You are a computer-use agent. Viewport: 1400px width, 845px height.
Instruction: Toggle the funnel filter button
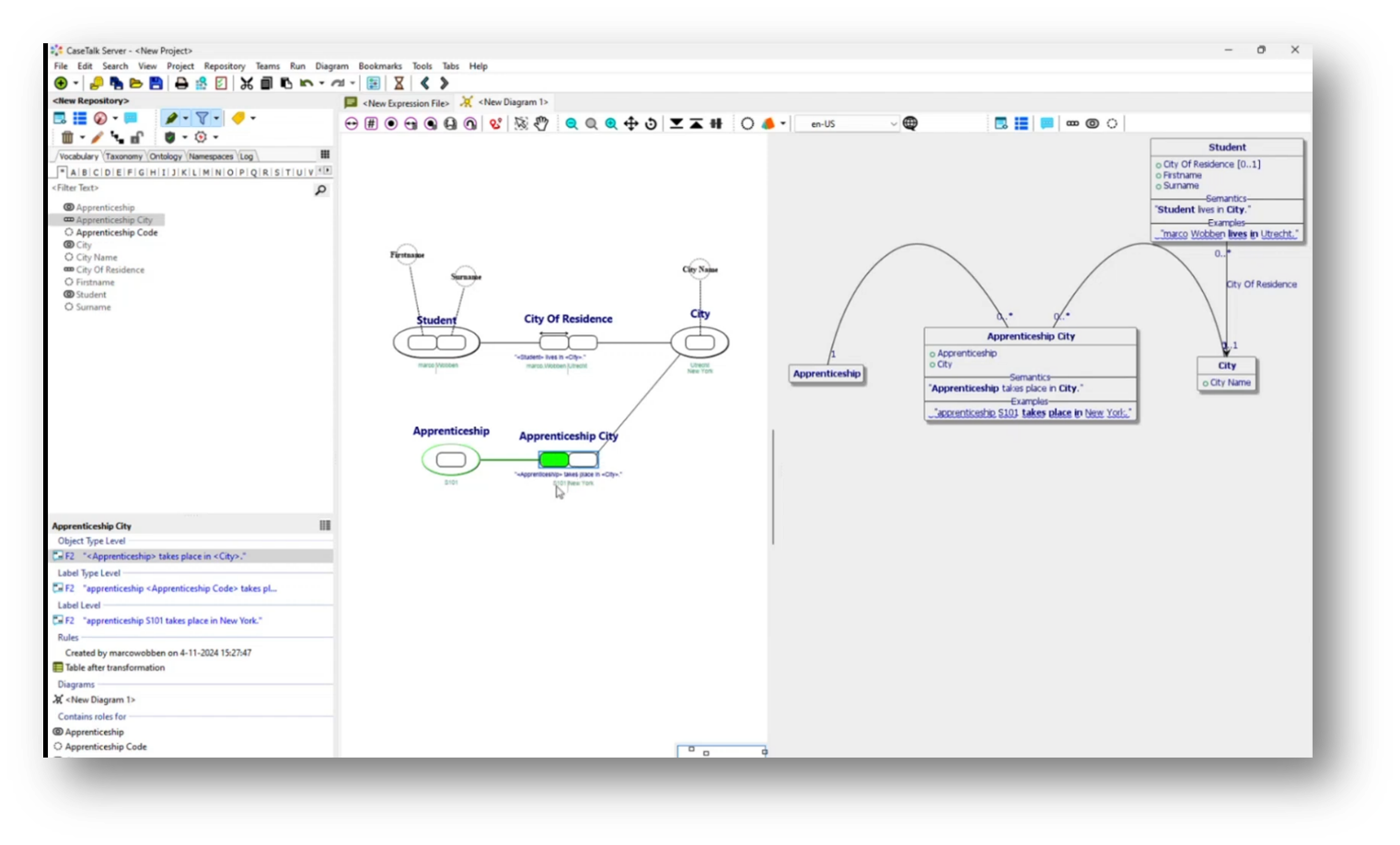point(202,118)
